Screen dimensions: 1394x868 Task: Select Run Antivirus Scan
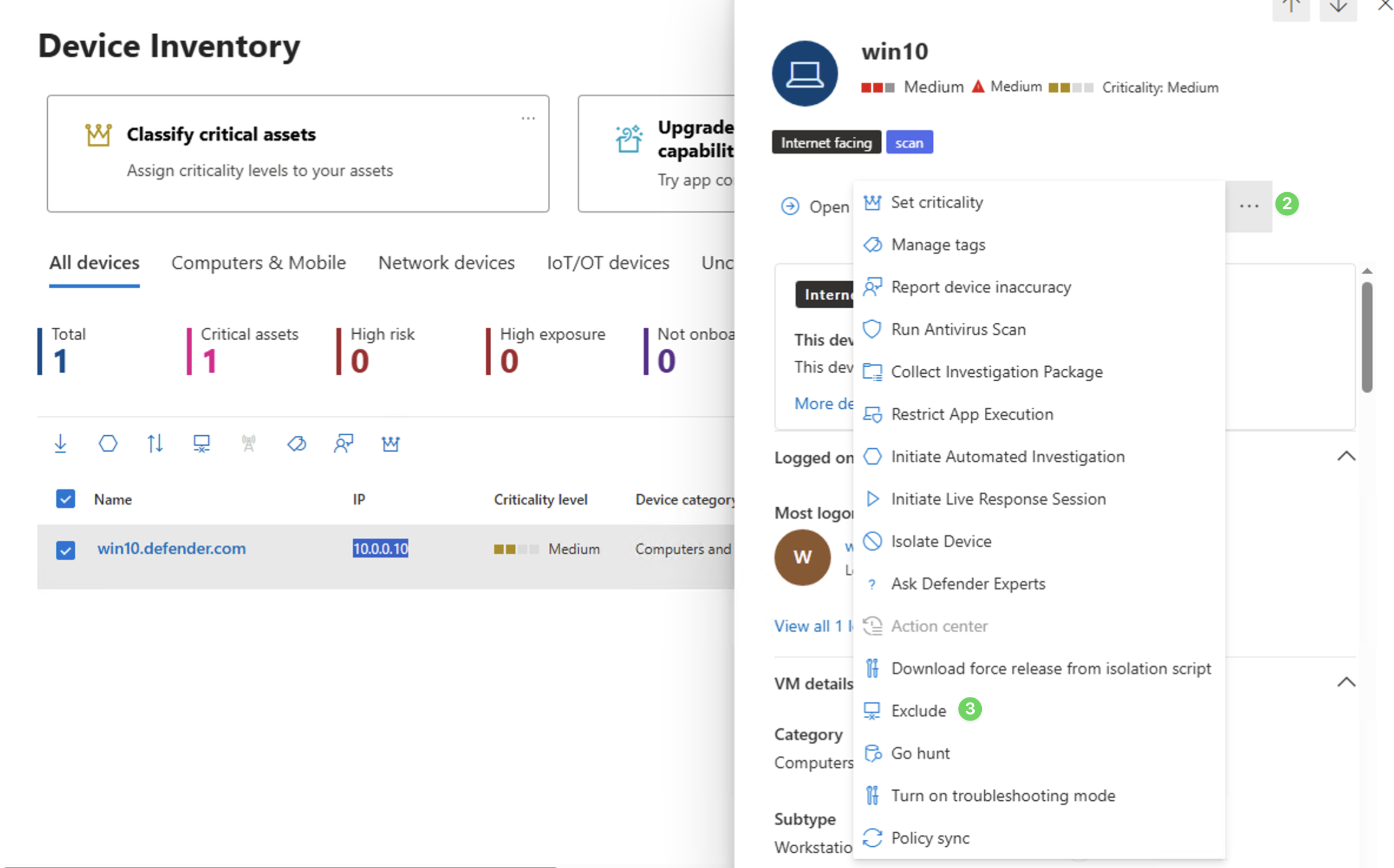tap(1038, 329)
